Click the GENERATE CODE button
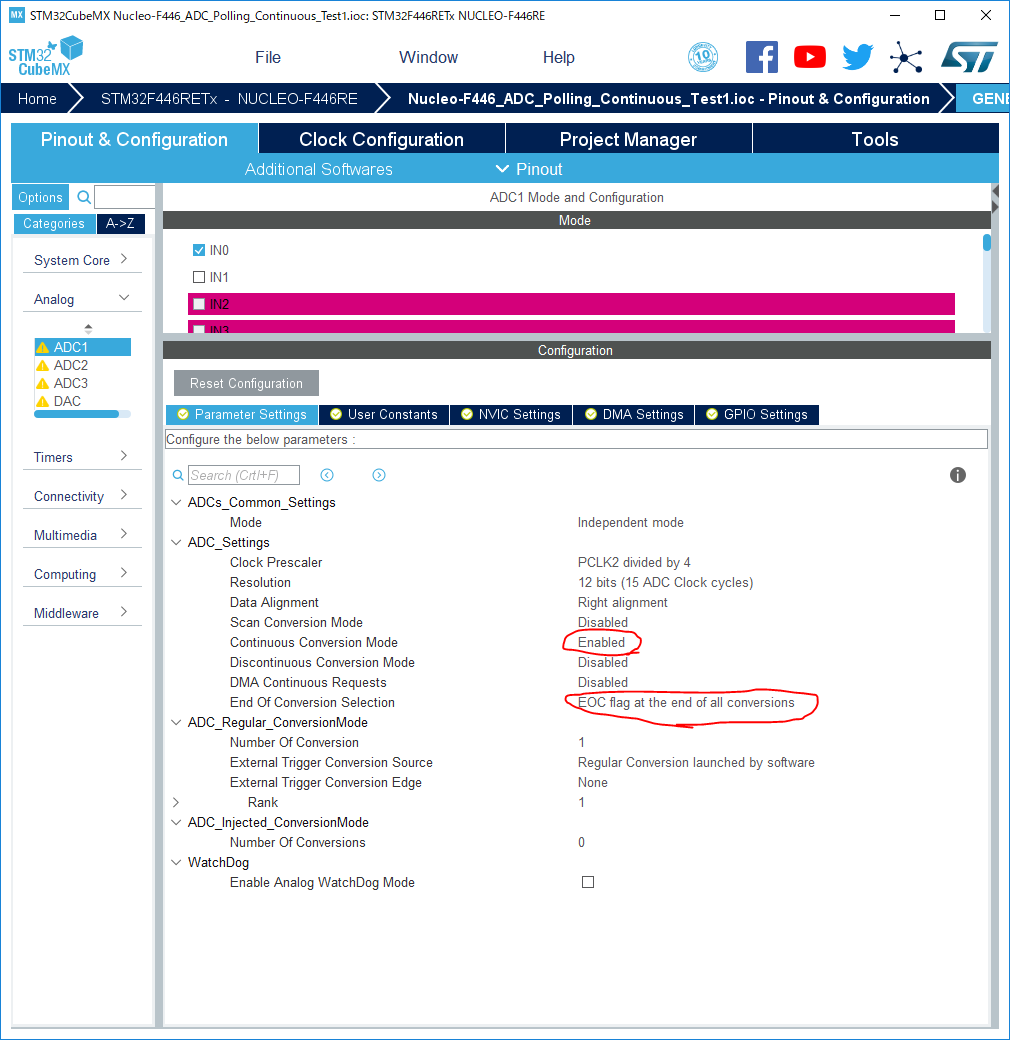The image size is (1010, 1040). coord(984,99)
